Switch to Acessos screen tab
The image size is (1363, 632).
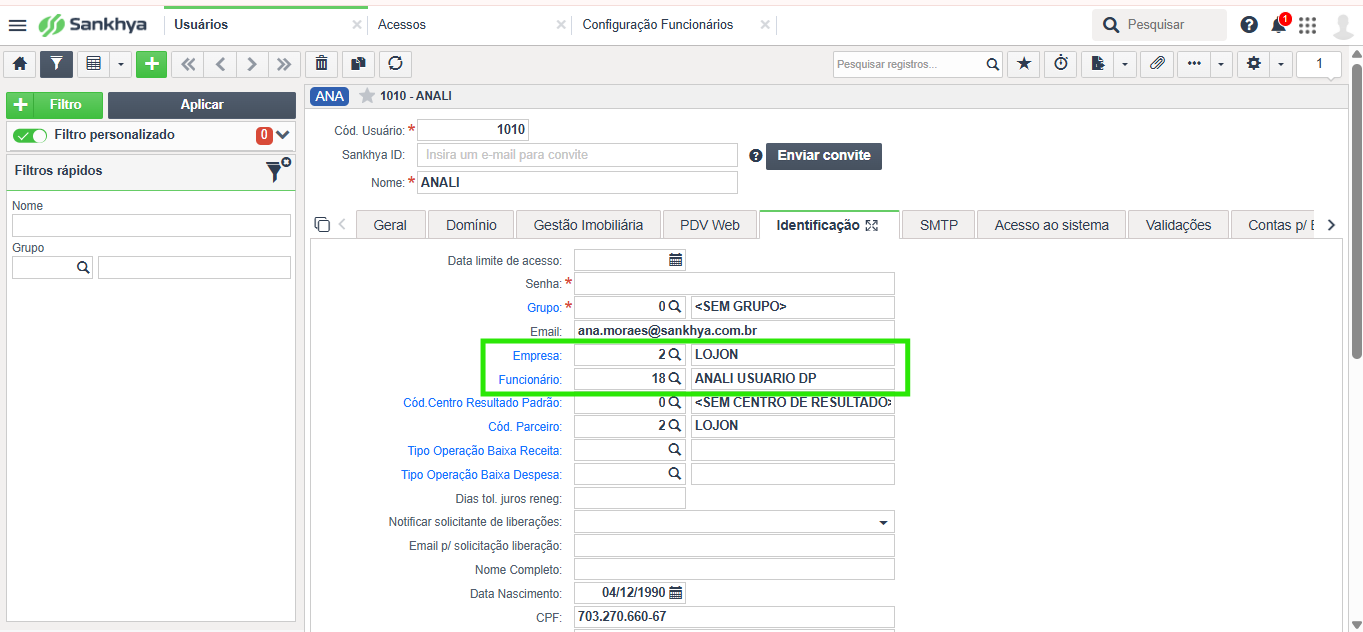(x=402, y=24)
